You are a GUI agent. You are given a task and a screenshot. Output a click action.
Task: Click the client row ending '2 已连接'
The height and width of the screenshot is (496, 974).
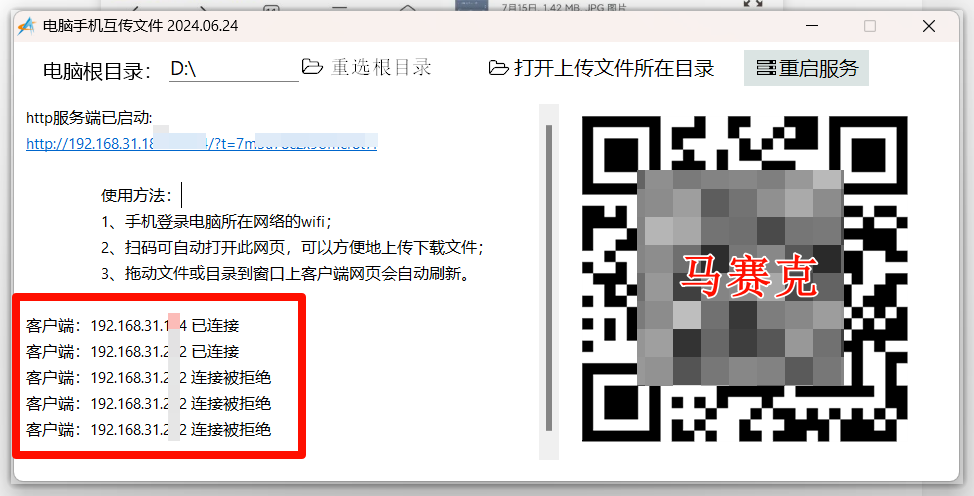(132, 352)
